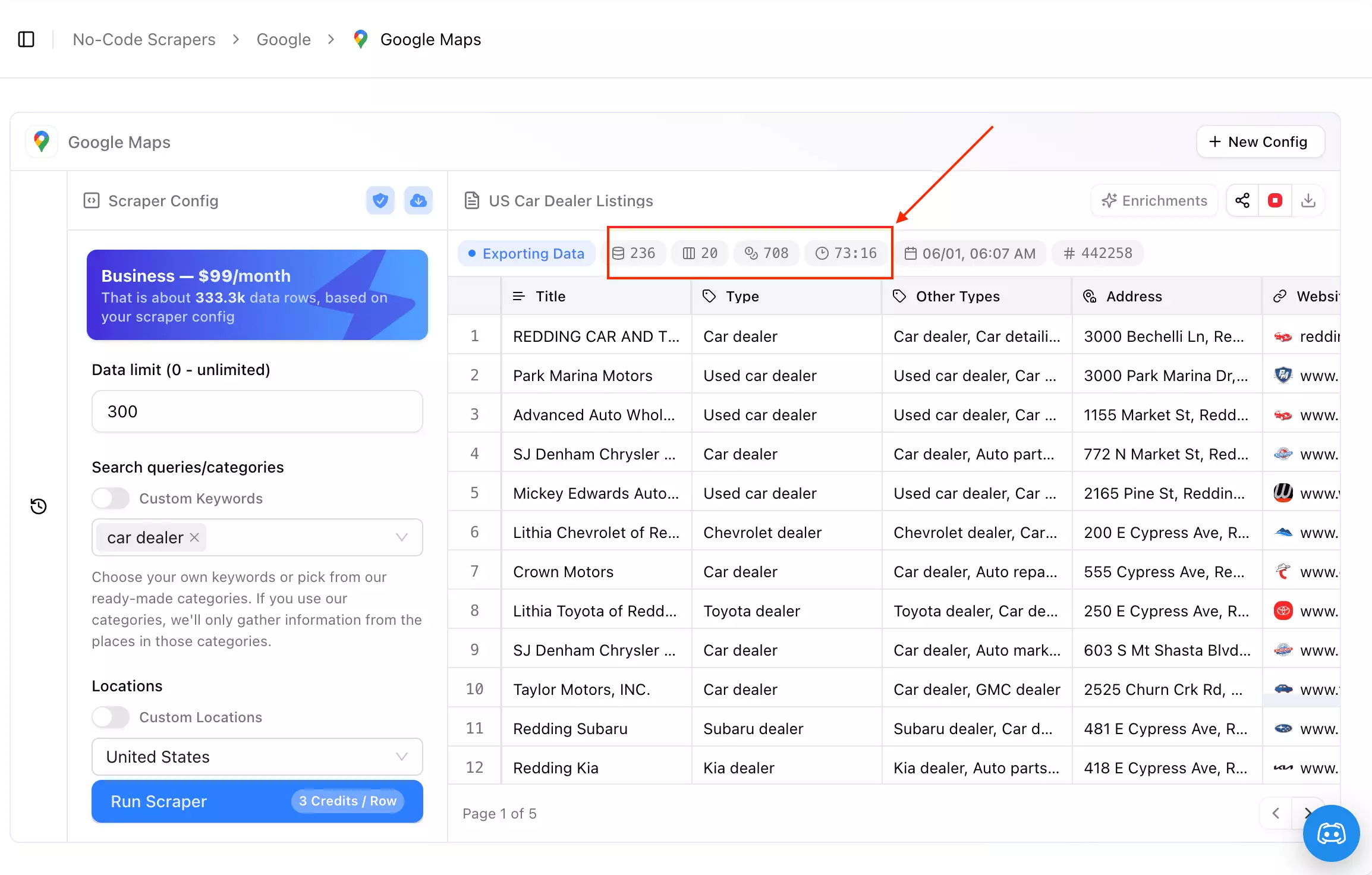Click the elapsed time chip showing 73:16

846,253
